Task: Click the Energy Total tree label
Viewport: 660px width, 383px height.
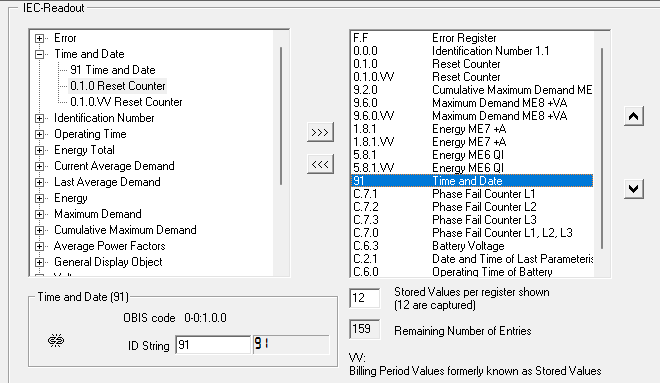Action: (84, 150)
